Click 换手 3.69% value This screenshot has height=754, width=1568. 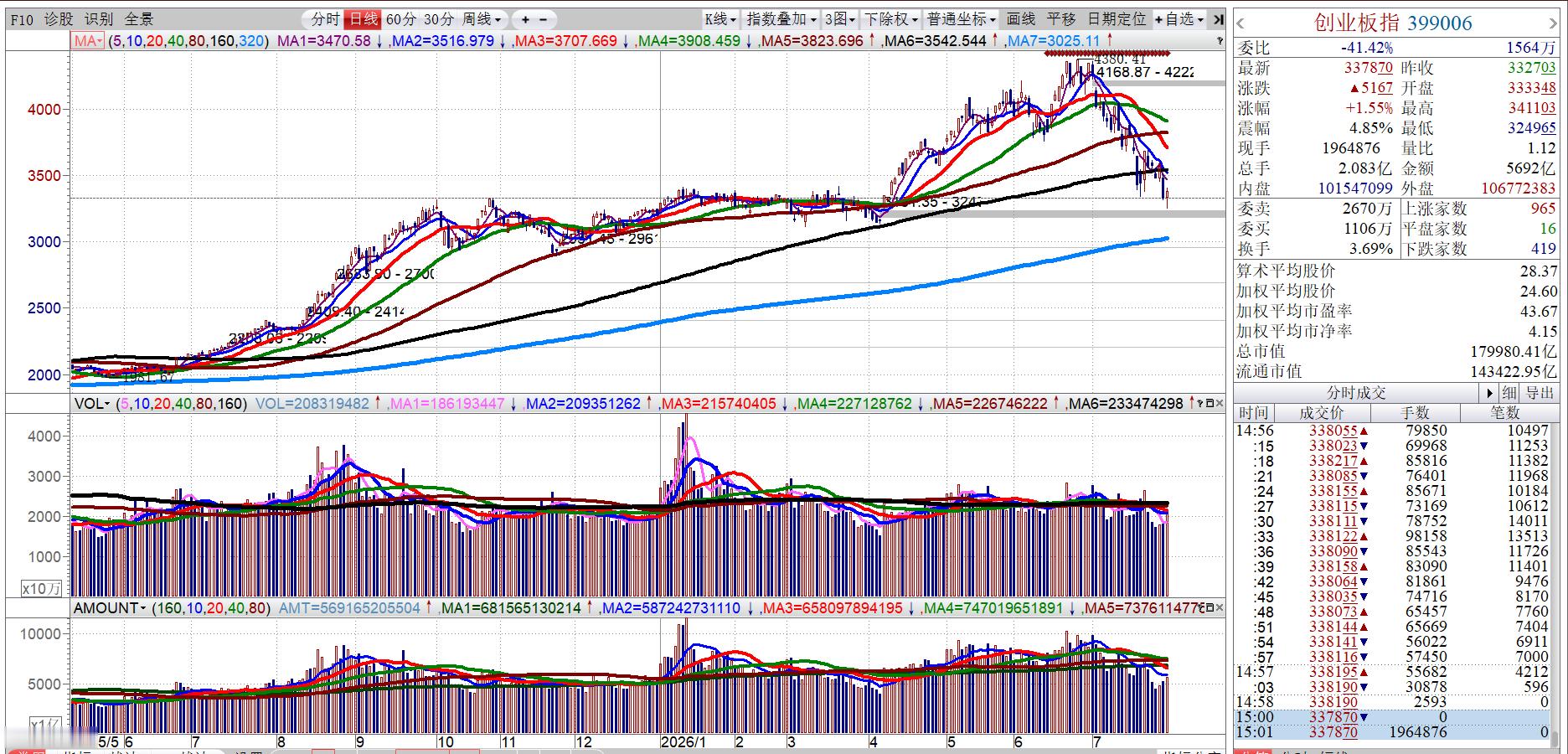[1371, 249]
